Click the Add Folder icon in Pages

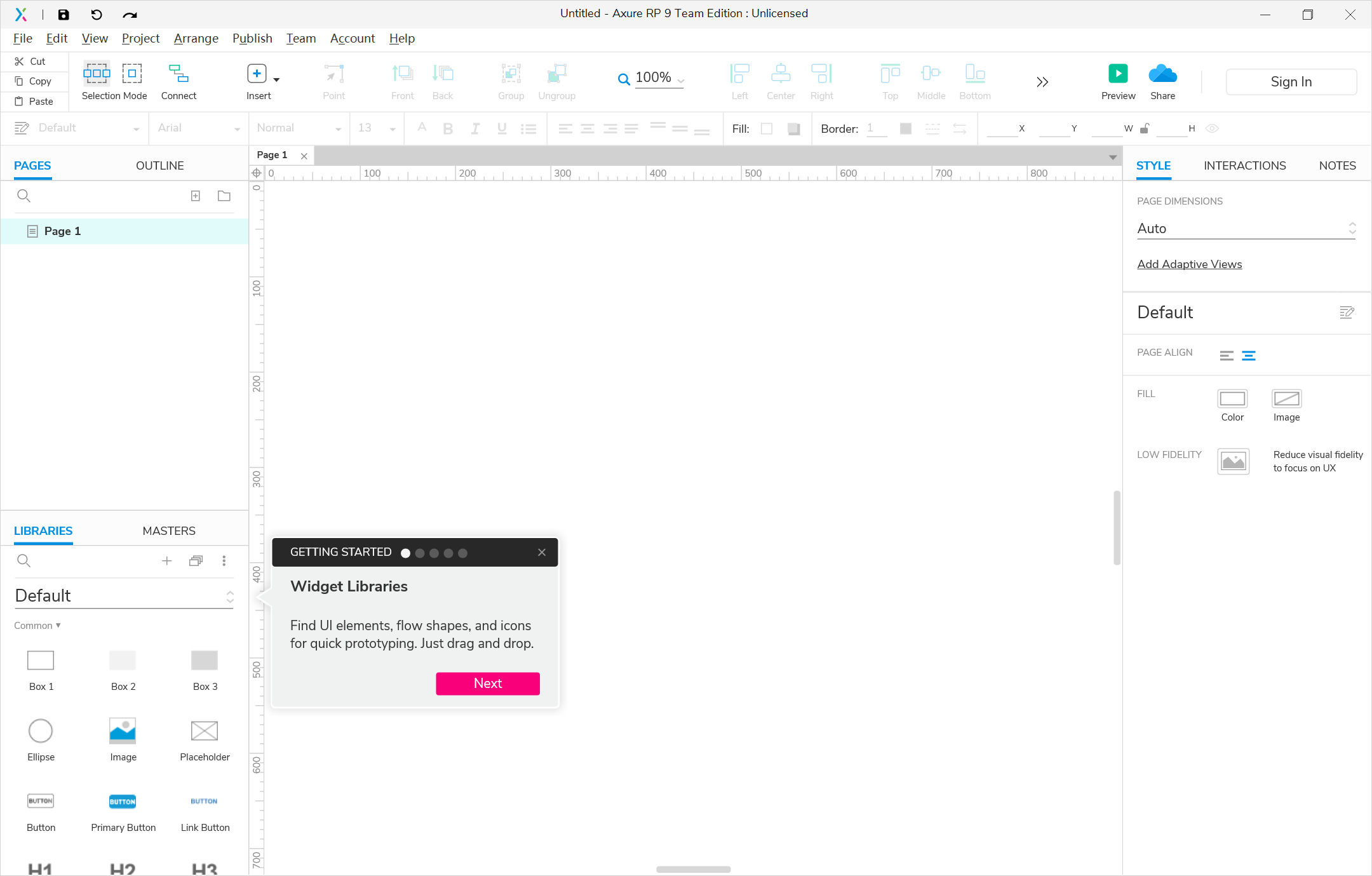224,196
